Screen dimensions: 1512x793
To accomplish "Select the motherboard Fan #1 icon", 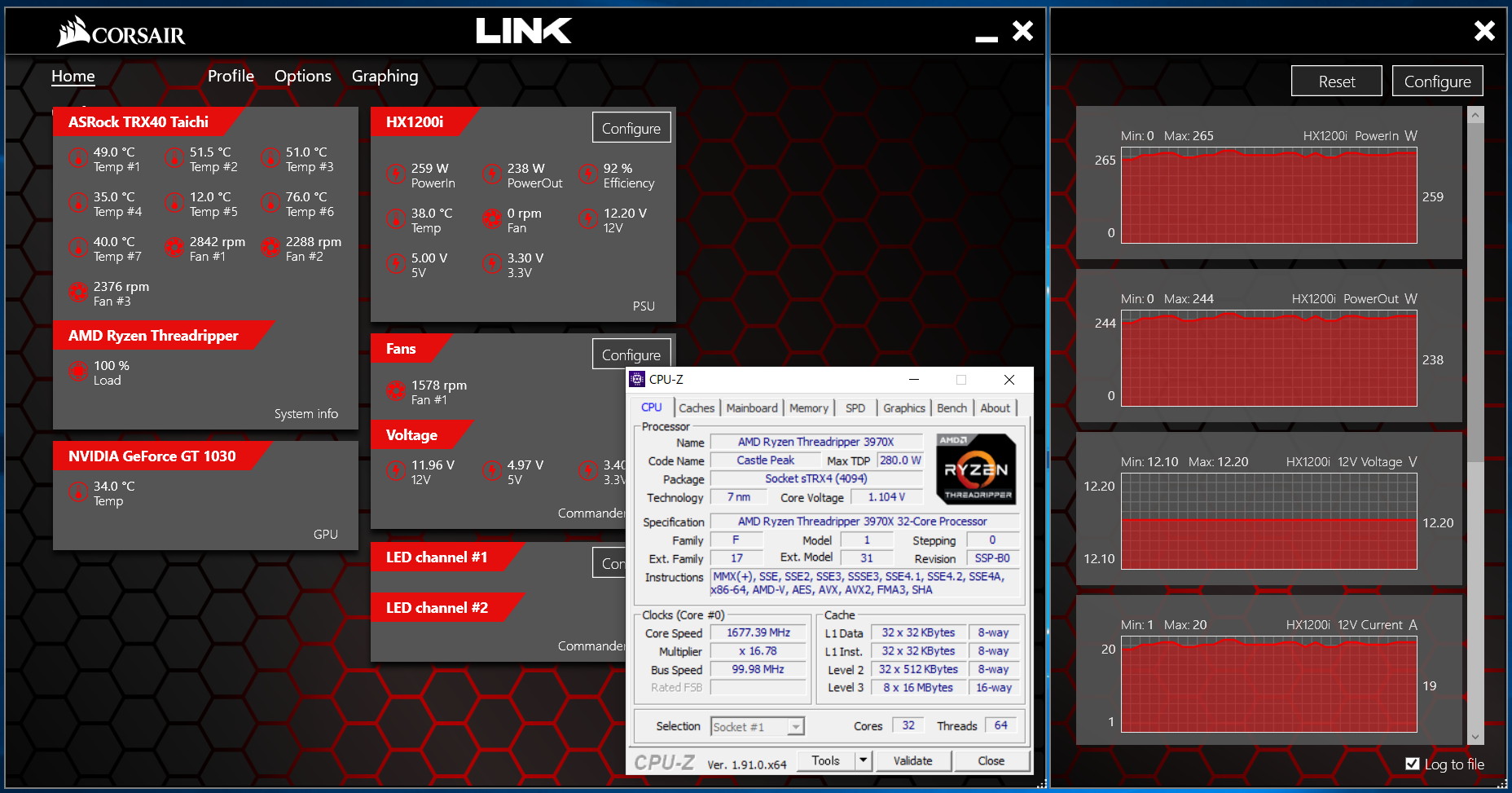I will pyautogui.click(x=174, y=248).
